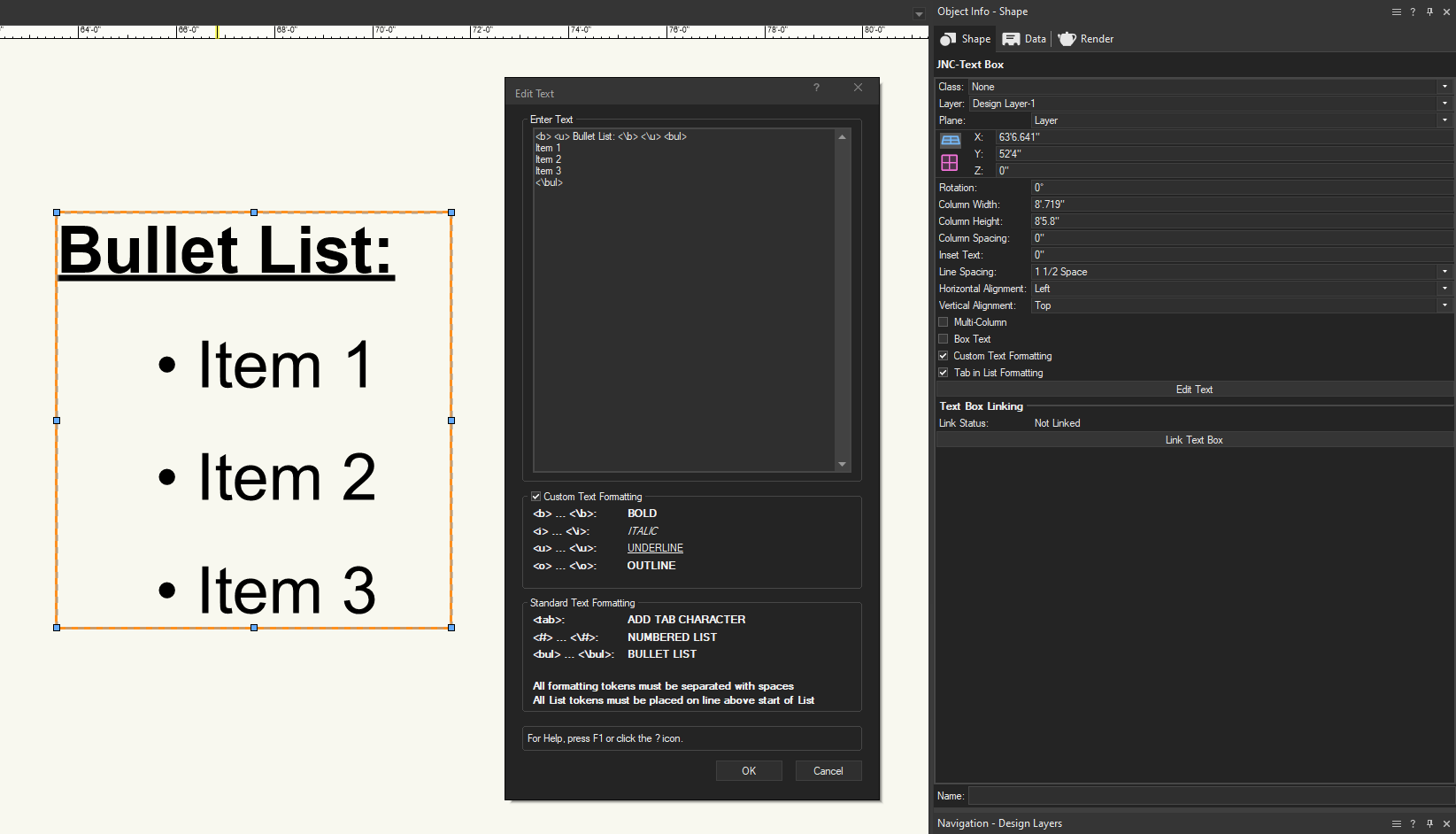
Task: Click the Link Text Box button
Action: click(1193, 440)
